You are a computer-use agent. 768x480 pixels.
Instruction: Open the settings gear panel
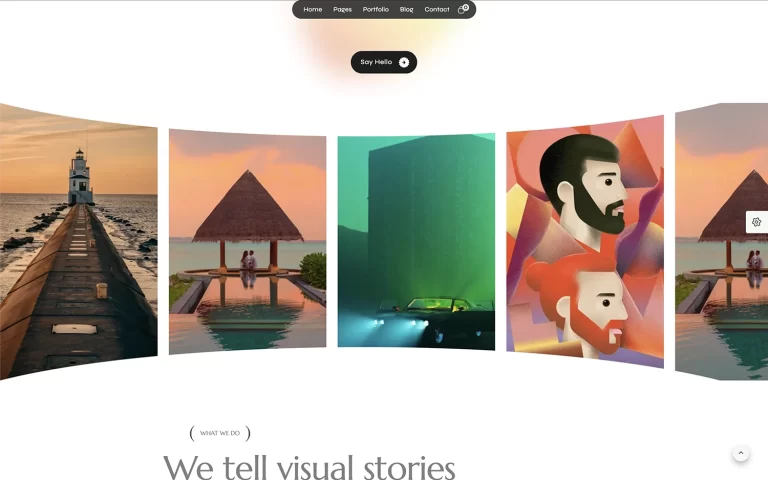click(756, 222)
